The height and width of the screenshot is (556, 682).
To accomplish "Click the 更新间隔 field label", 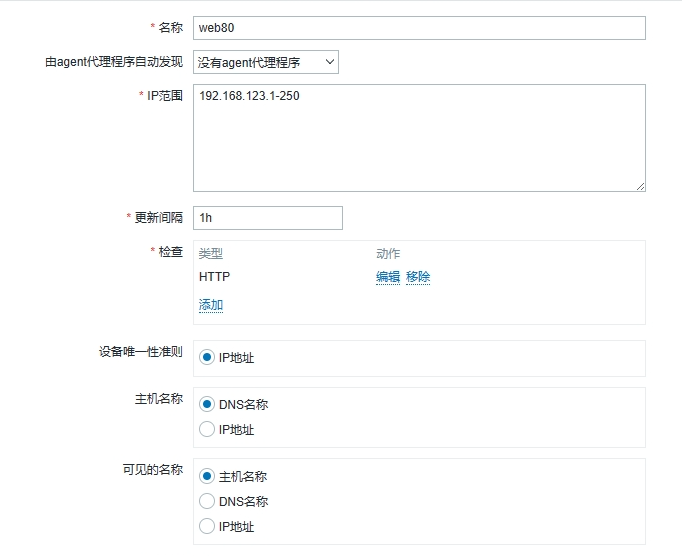I will (x=158, y=218).
